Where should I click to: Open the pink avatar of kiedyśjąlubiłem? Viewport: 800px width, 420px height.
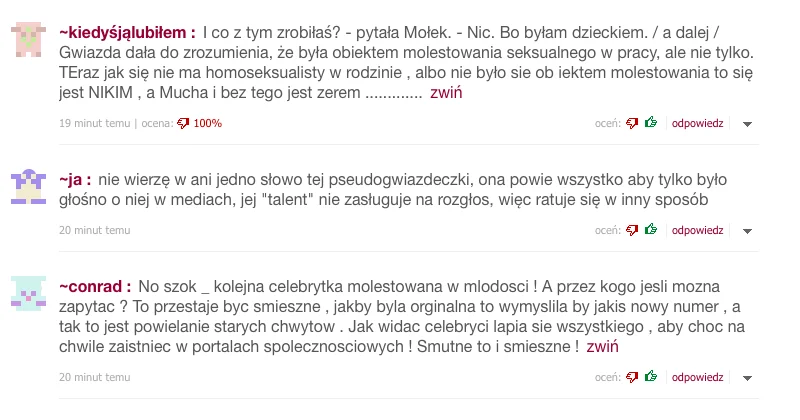pos(29,39)
